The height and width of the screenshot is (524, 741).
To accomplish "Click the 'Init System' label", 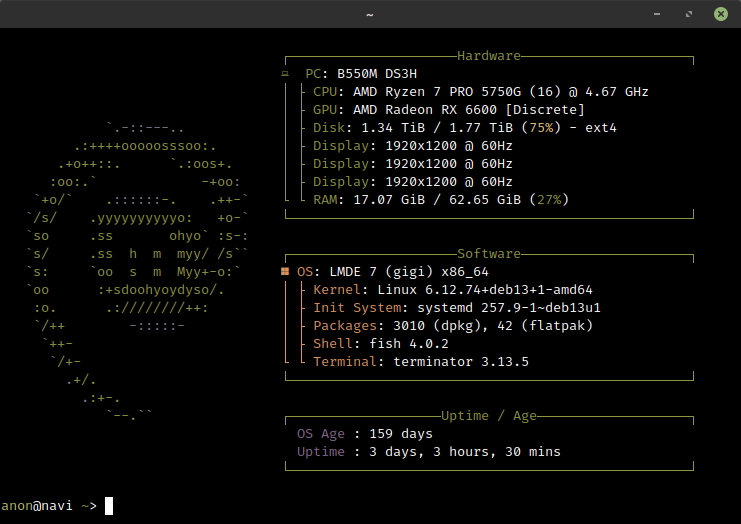I will [357, 308].
